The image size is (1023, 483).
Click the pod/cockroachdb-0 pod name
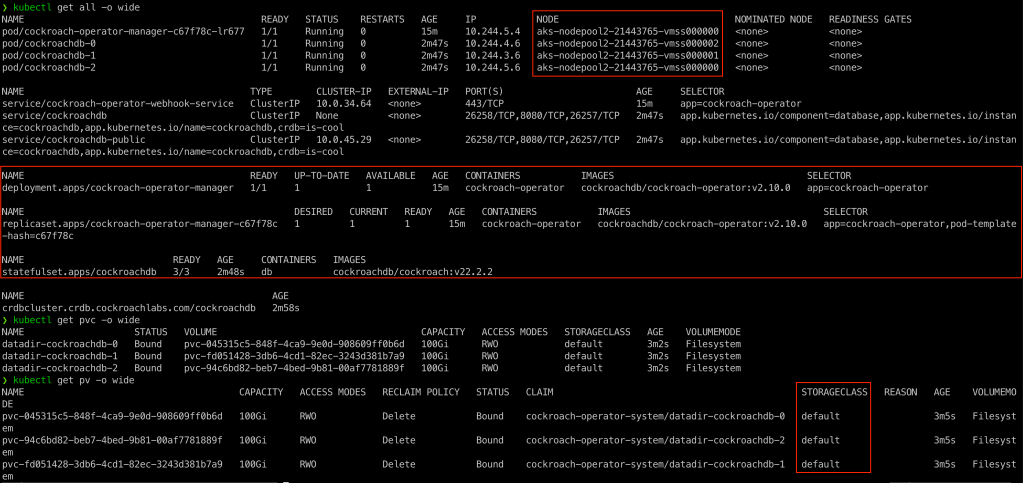[x=49, y=44]
